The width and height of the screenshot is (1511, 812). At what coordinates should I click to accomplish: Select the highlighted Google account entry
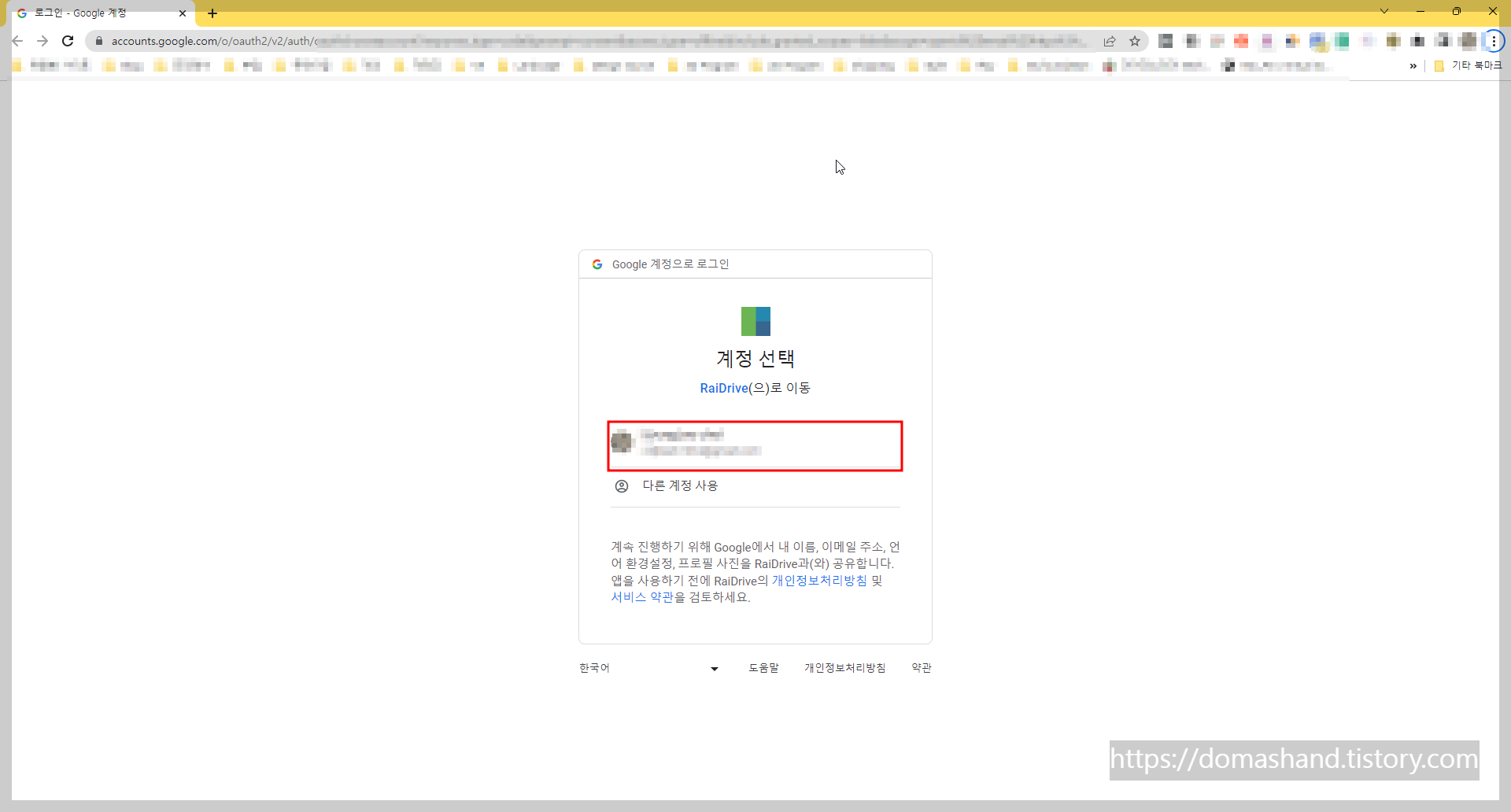pos(755,445)
